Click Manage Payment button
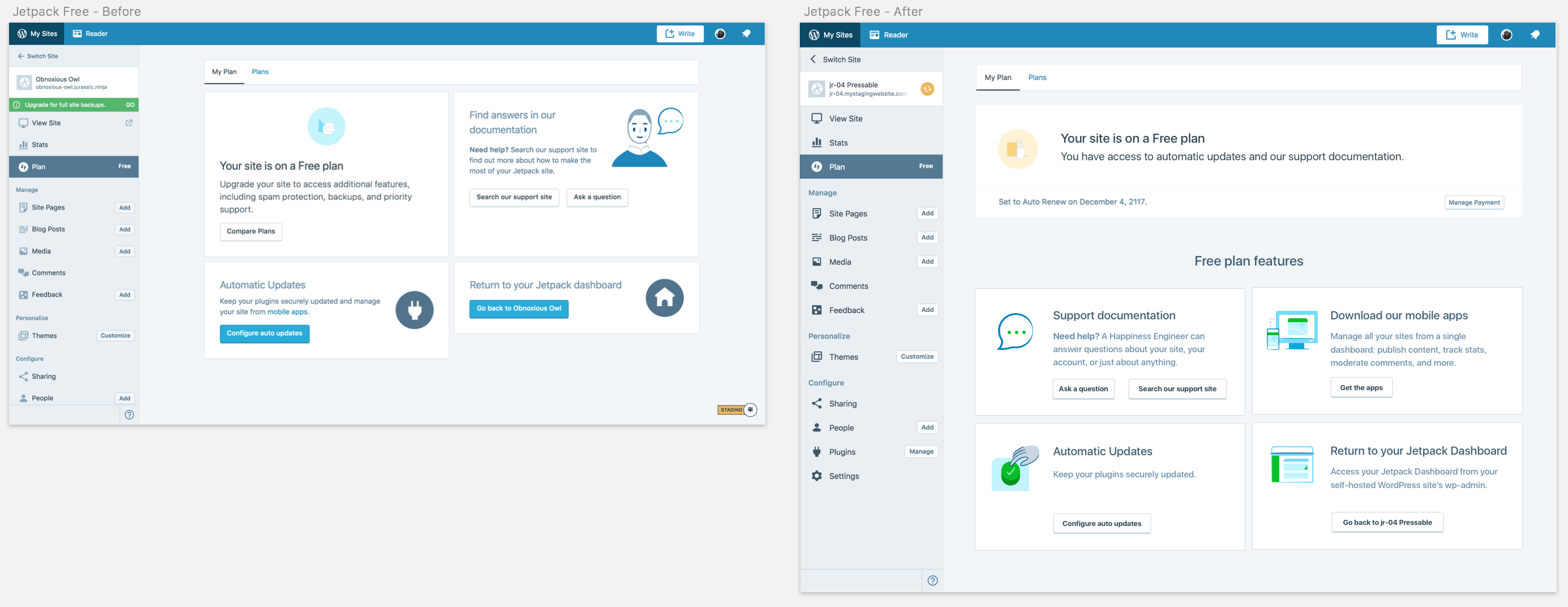The height and width of the screenshot is (607, 1568). click(1473, 203)
